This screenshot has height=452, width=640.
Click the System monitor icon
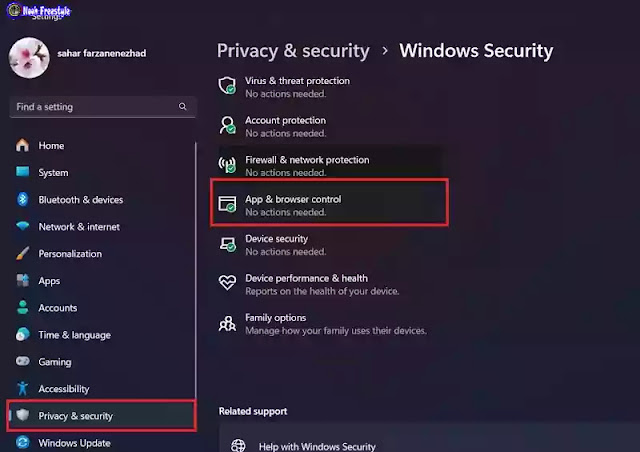click(x=22, y=171)
